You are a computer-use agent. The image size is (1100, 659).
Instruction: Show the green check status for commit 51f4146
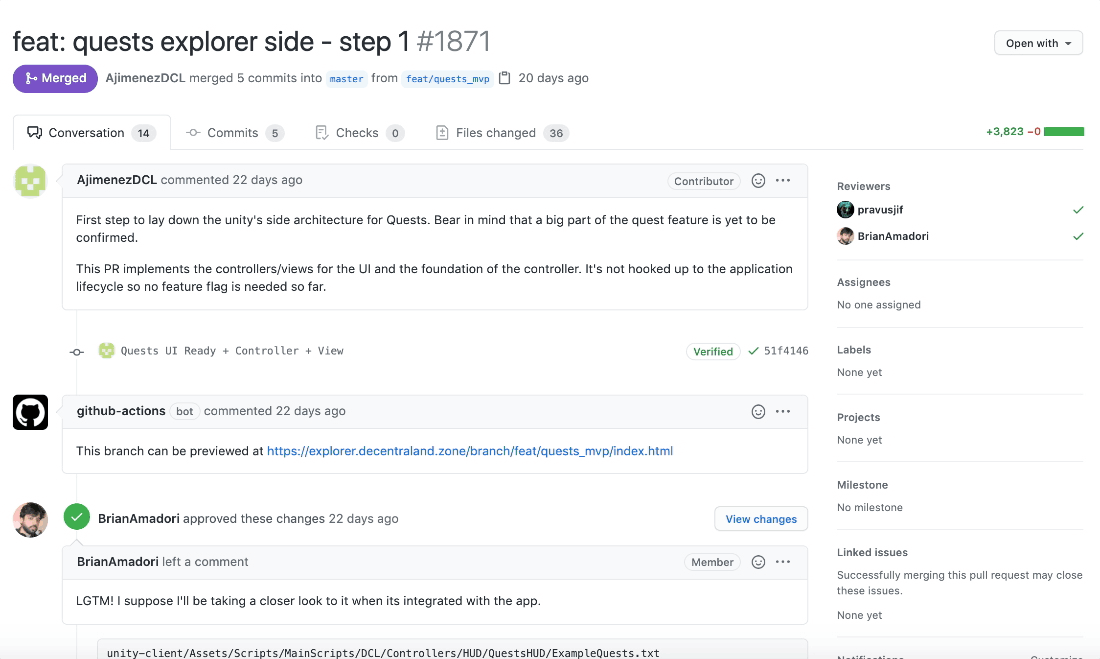click(753, 351)
